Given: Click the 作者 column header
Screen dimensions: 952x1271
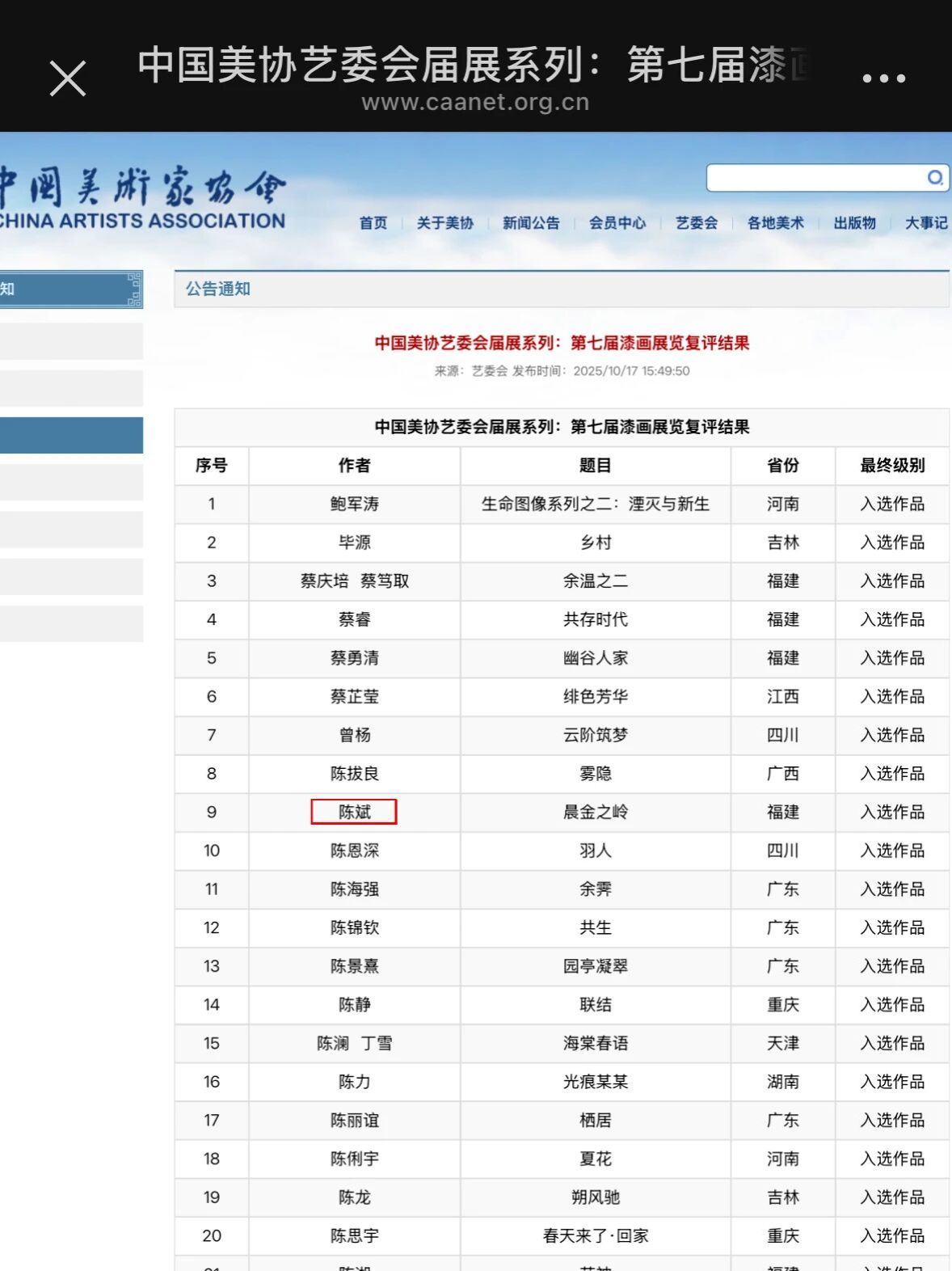Looking at the screenshot, I should pyautogui.click(x=354, y=466).
